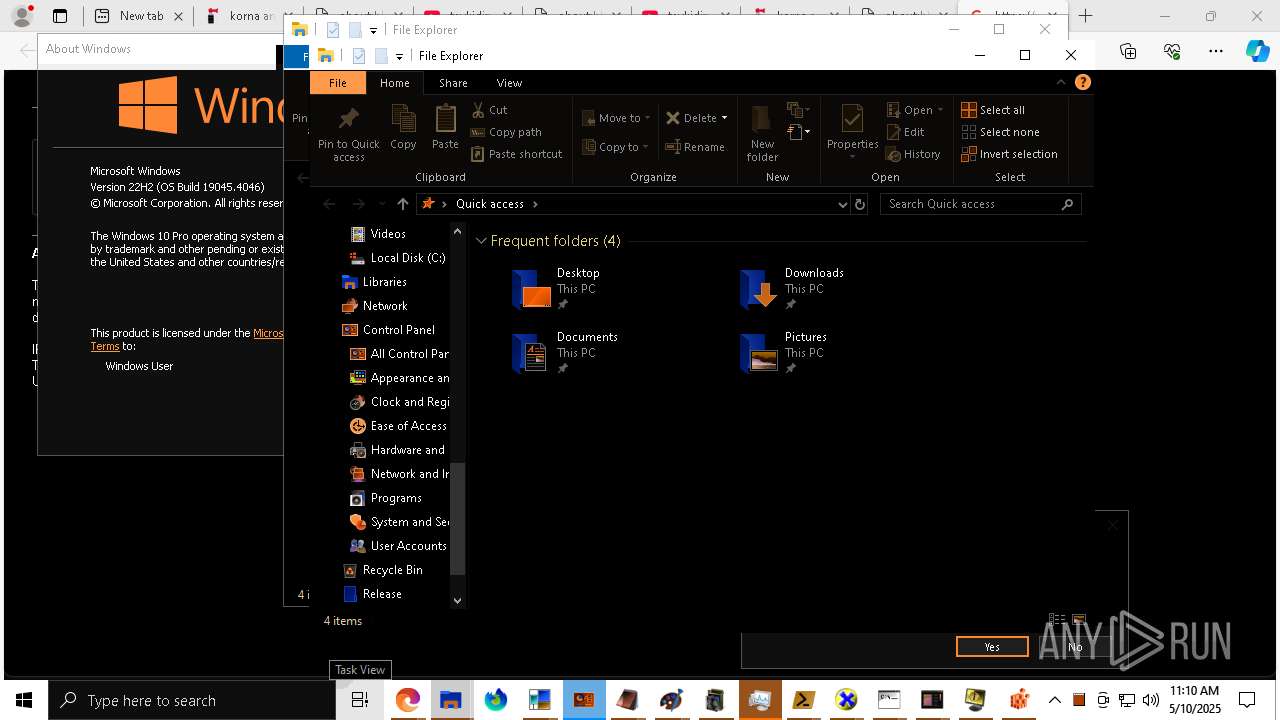Click the File Explorer taskbar icon
The width and height of the screenshot is (1280, 720).
pyautogui.click(x=451, y=700)
